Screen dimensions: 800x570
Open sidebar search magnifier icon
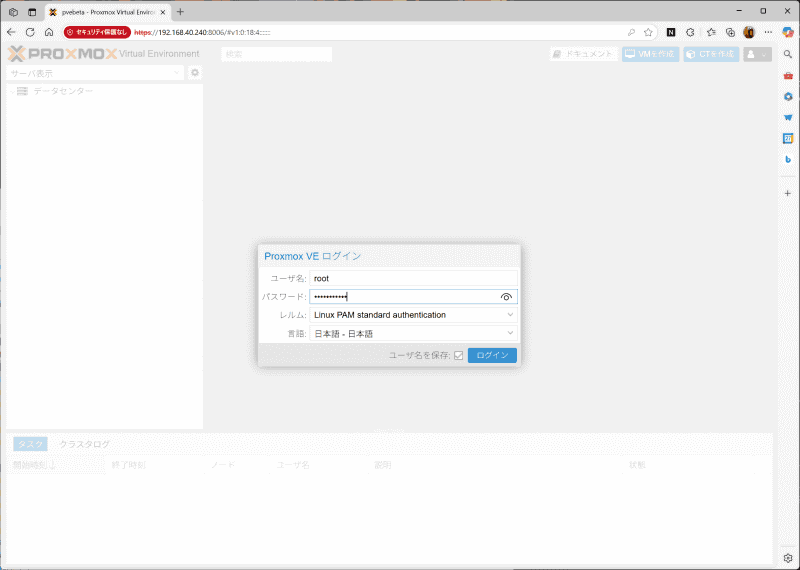click(x=788, y=54)
